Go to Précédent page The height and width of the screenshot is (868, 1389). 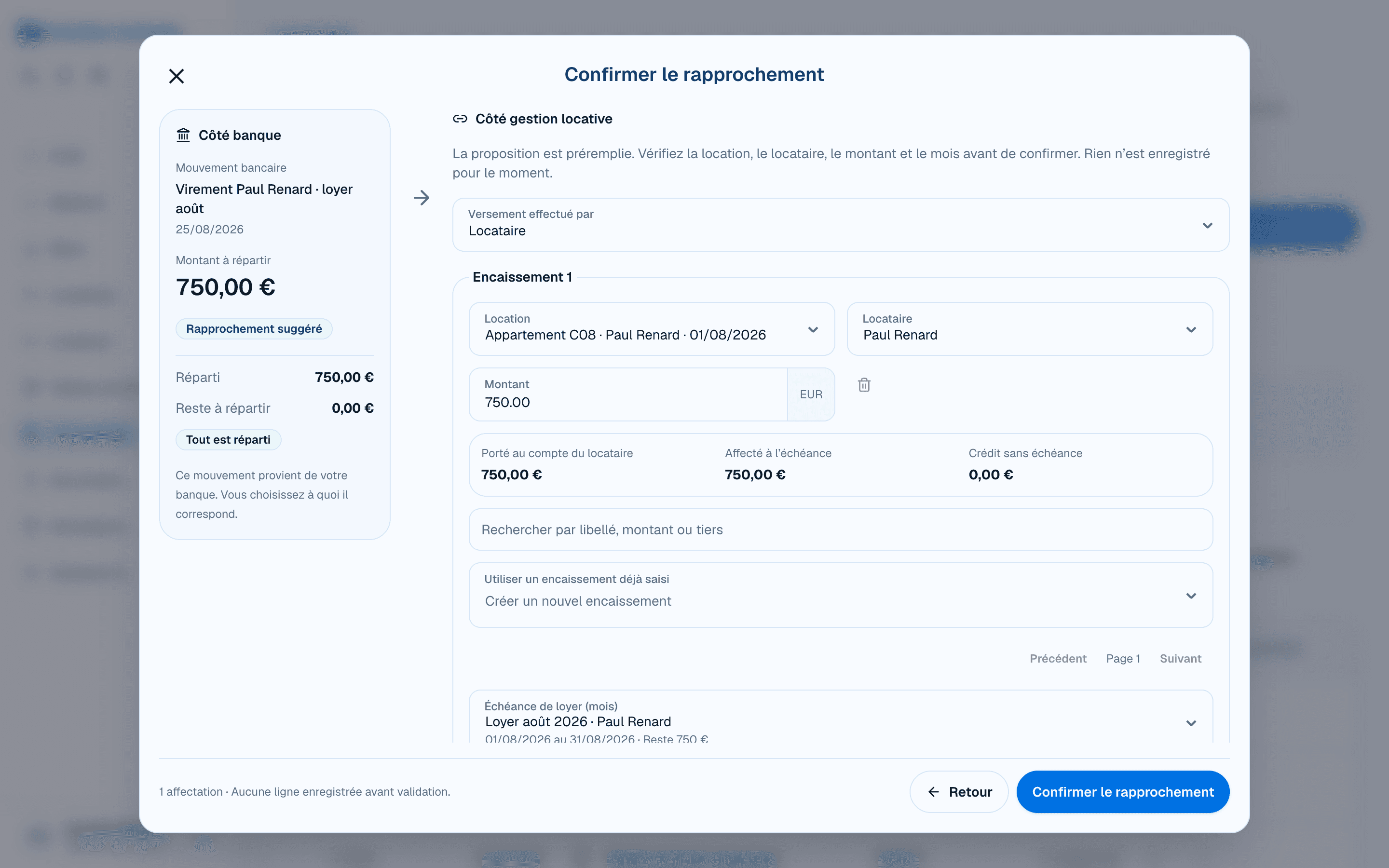[1058, 658]
